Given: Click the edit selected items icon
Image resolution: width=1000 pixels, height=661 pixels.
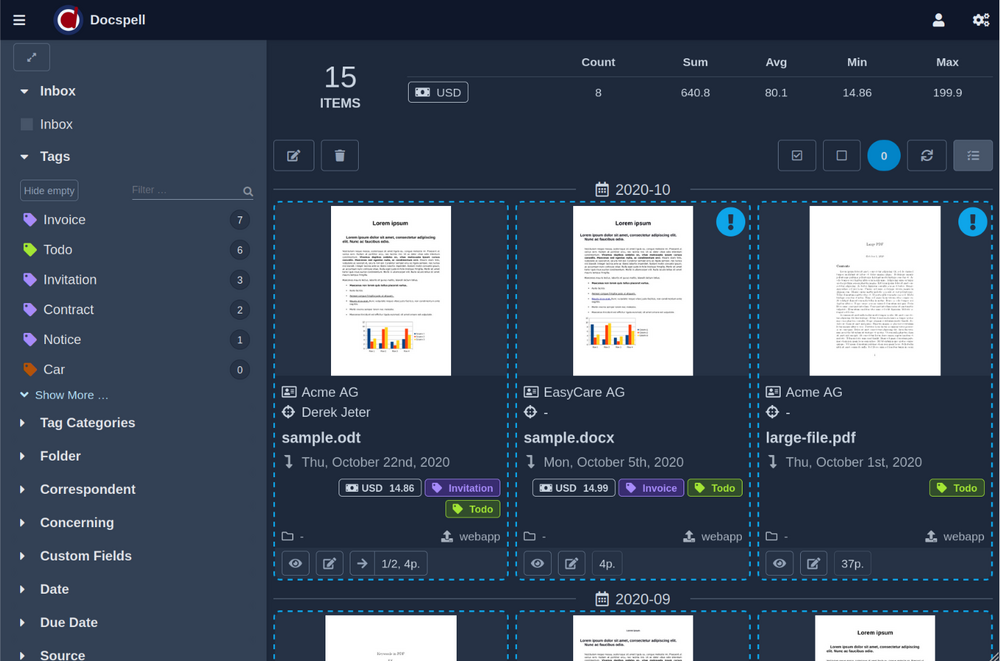Looking at the screenshot, I should pyautogui.click(x=294, y=155).
